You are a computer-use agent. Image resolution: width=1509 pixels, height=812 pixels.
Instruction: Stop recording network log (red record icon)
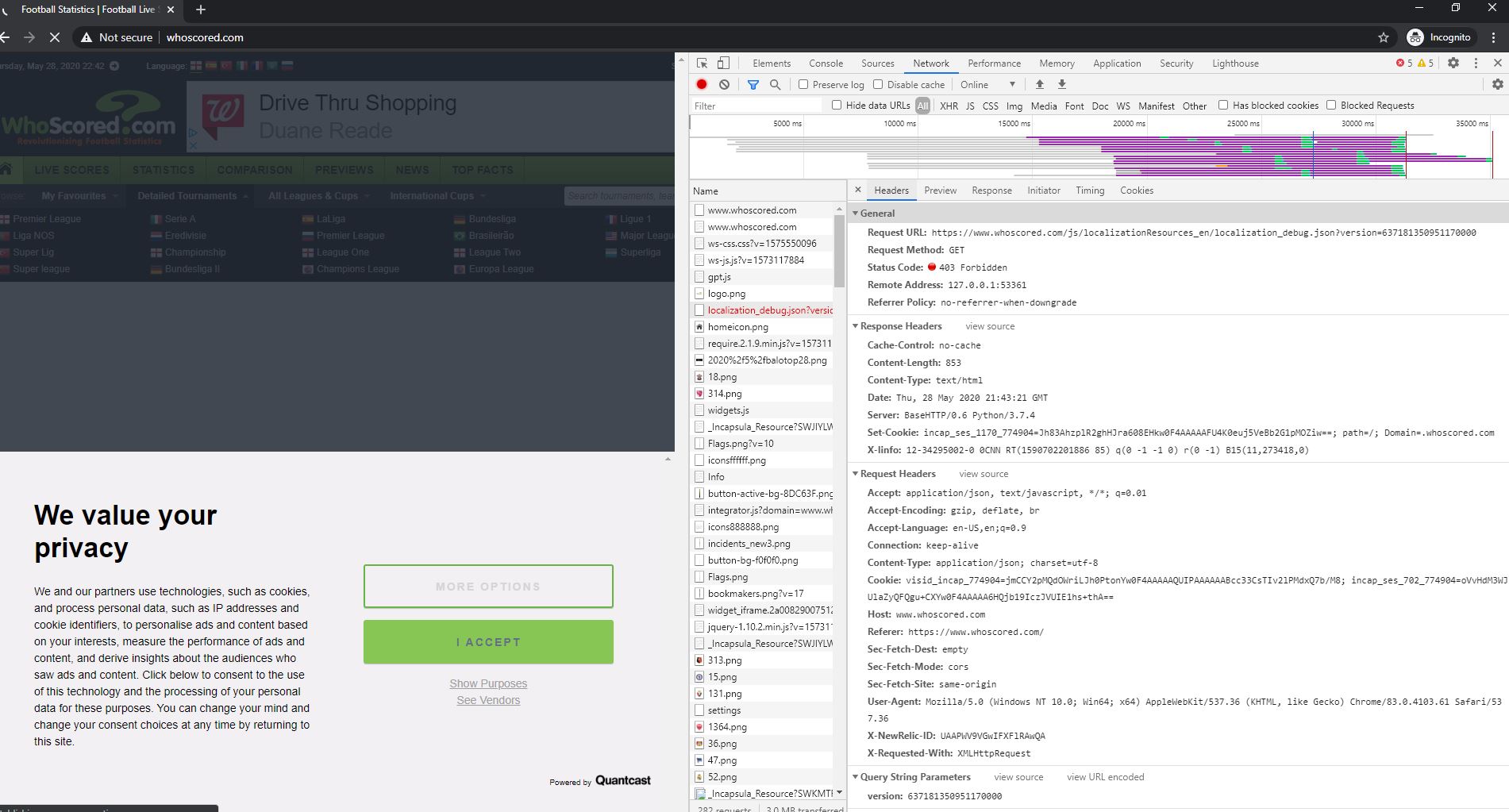[x=701, y=84]
